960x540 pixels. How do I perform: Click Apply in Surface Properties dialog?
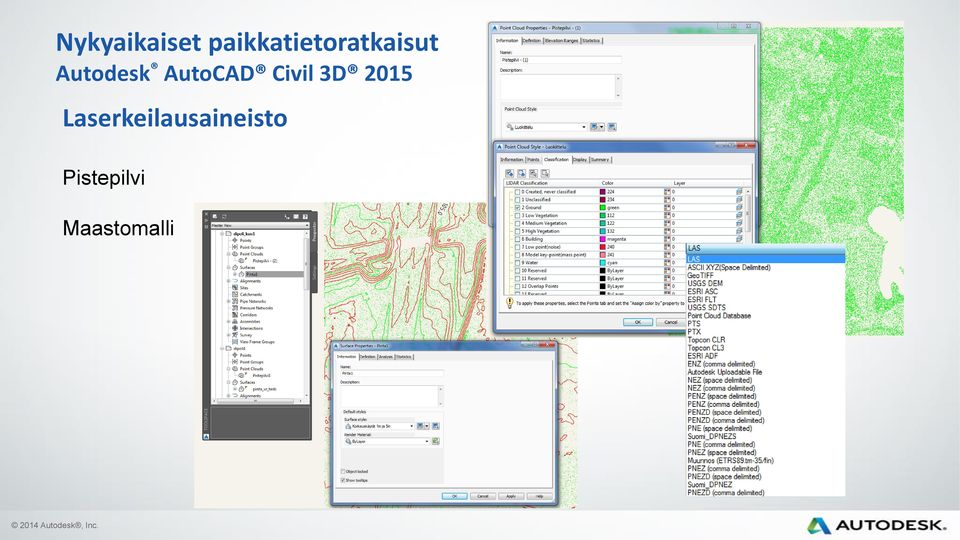[511, 496]
